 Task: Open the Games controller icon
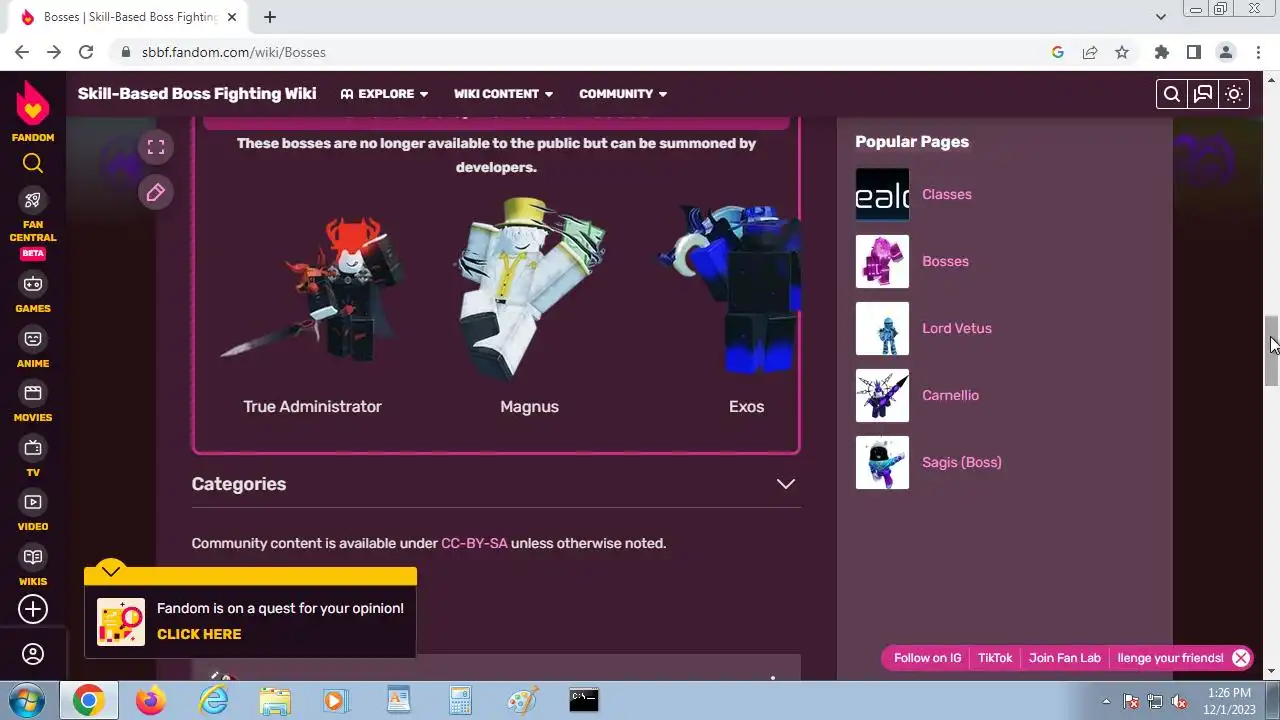click(33, 284)
